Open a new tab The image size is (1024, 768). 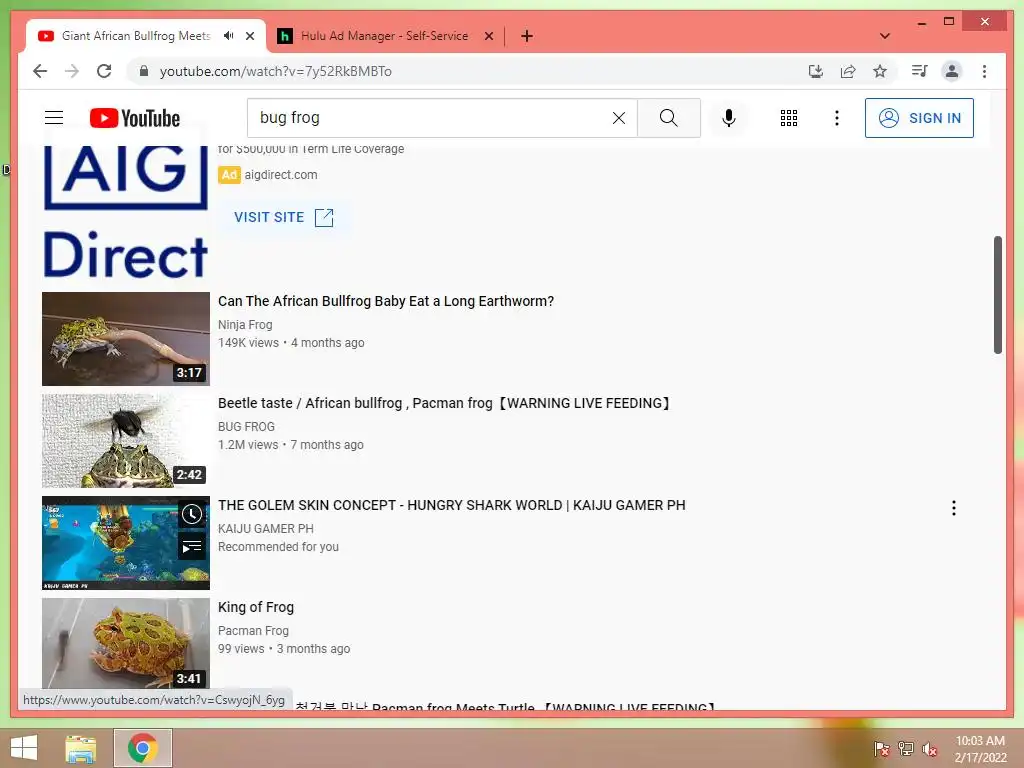[527, 36]
